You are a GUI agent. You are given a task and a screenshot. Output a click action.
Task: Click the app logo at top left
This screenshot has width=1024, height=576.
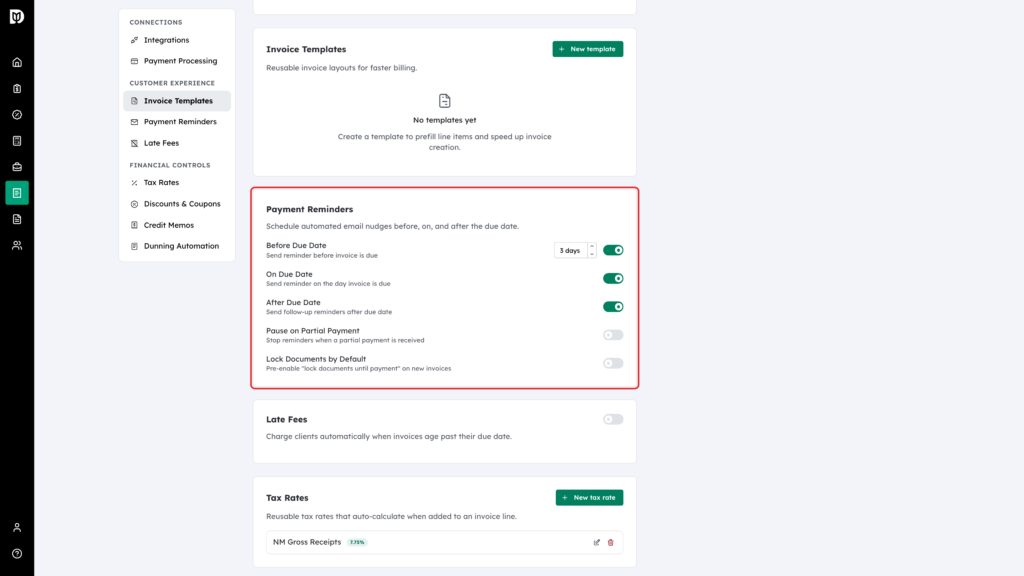pos(17,16)
